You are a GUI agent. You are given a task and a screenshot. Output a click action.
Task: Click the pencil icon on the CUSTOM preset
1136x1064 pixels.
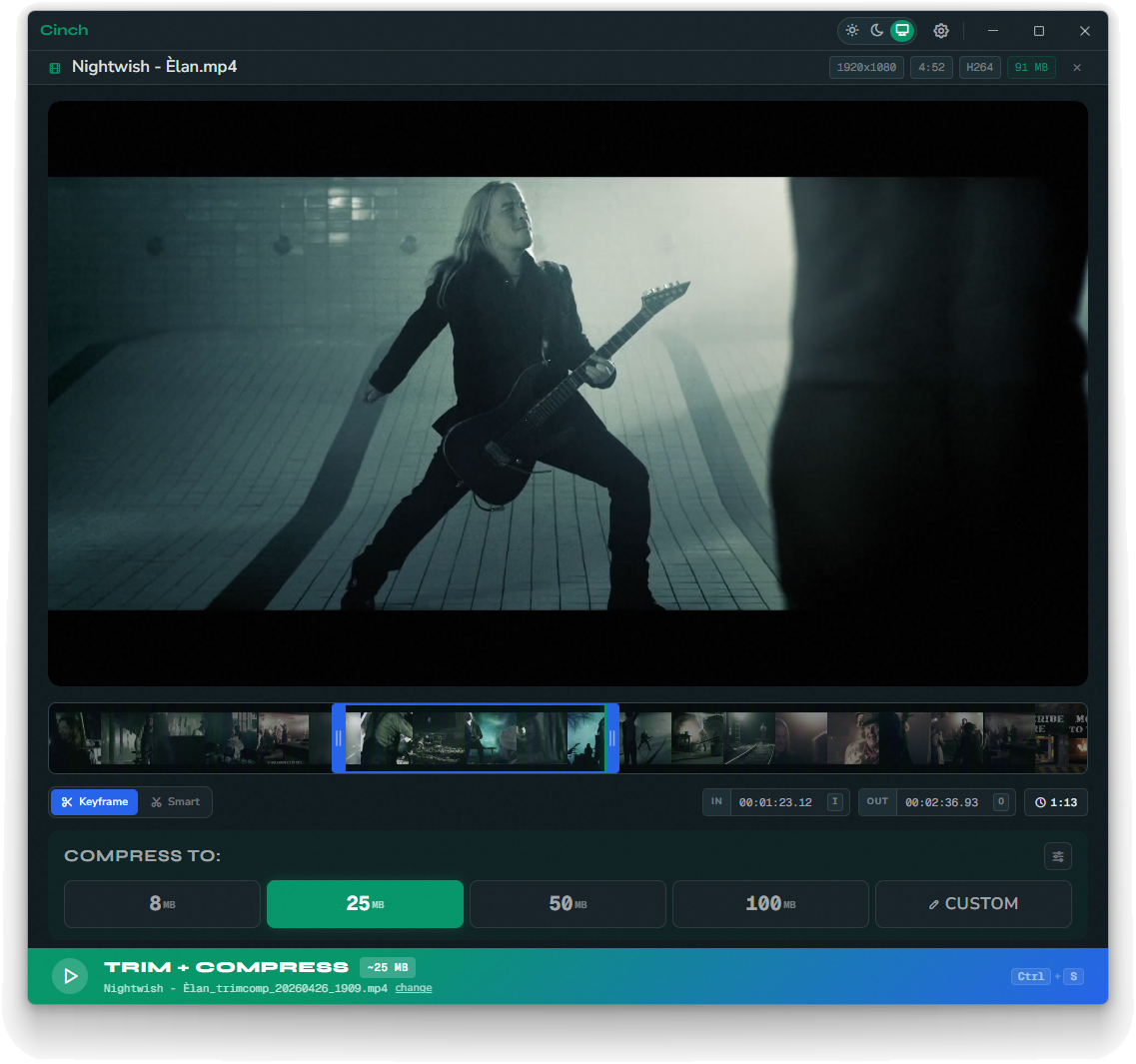[934, 903]
